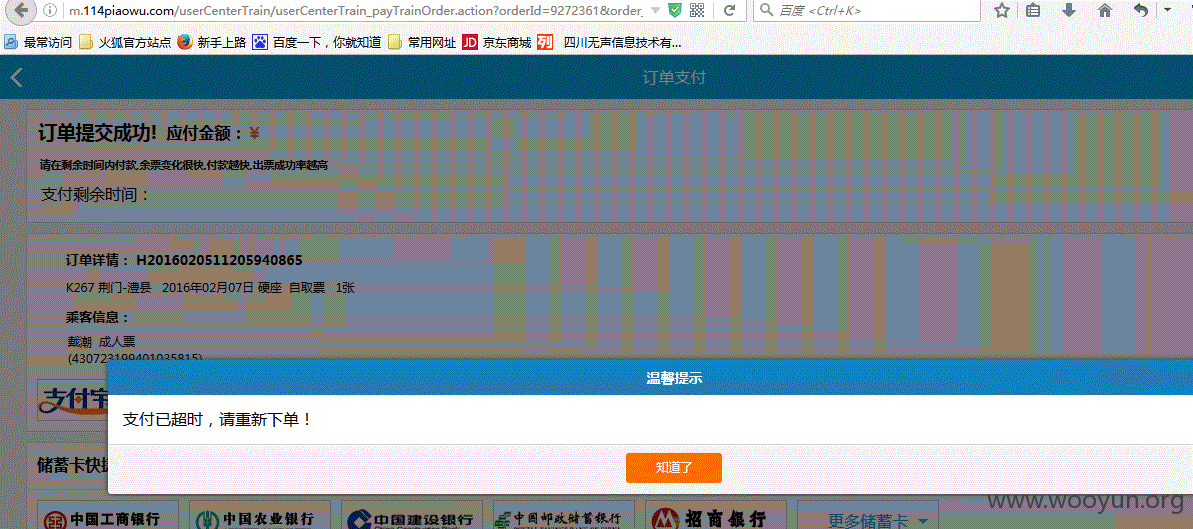
Task: Open 四川无声信息技术 bookmark
Action: coord(609,43)
